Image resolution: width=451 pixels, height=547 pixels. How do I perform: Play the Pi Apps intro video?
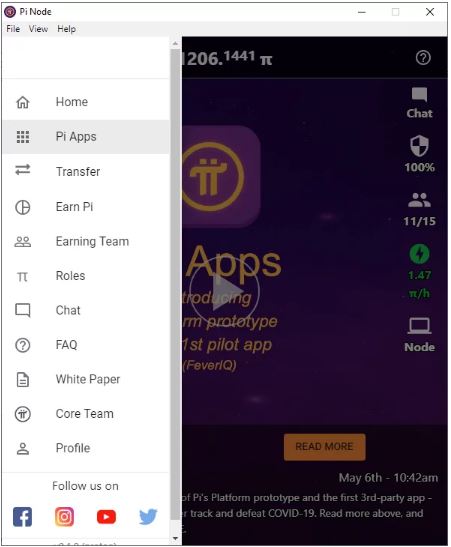pyautogui.click(x=224, y=291)
